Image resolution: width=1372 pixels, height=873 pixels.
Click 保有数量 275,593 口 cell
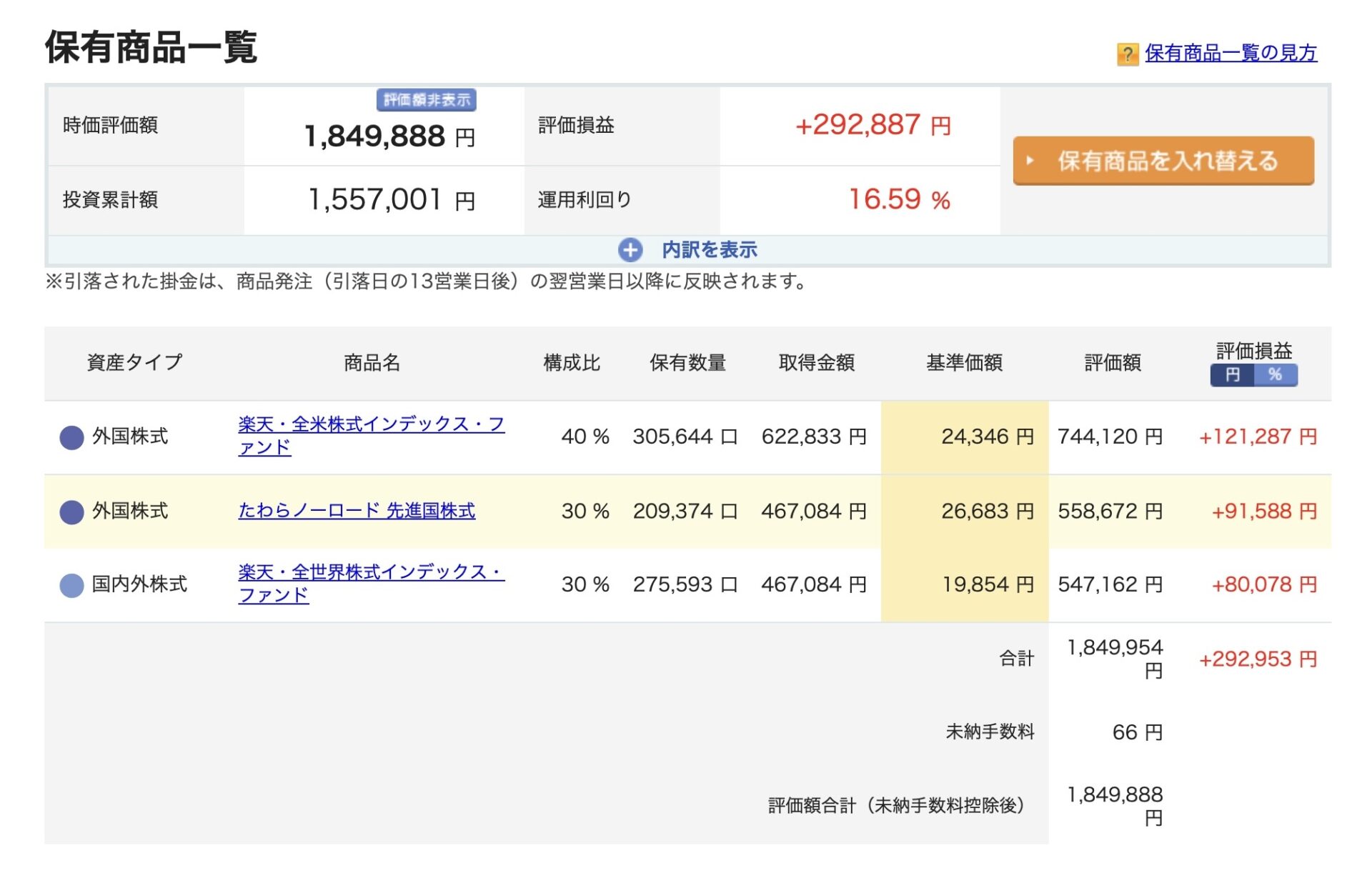(x=685, y=585)
